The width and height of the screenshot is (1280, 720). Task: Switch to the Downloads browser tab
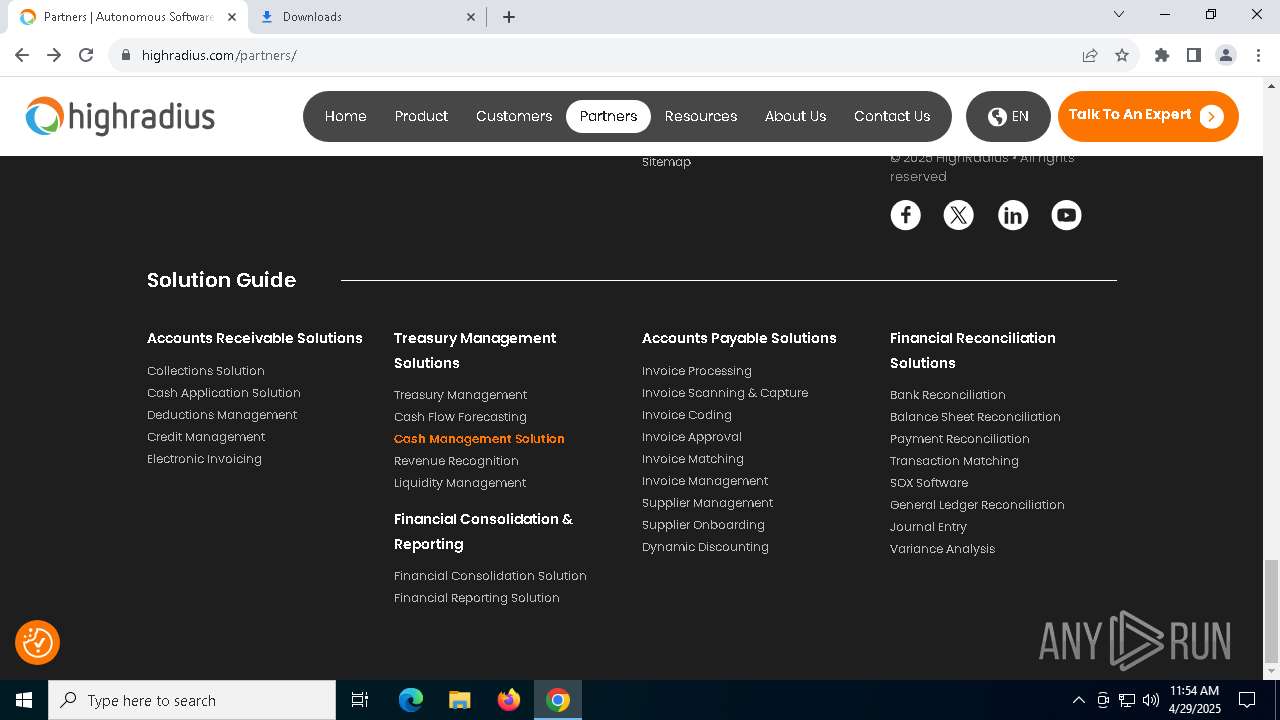[365, 17]
